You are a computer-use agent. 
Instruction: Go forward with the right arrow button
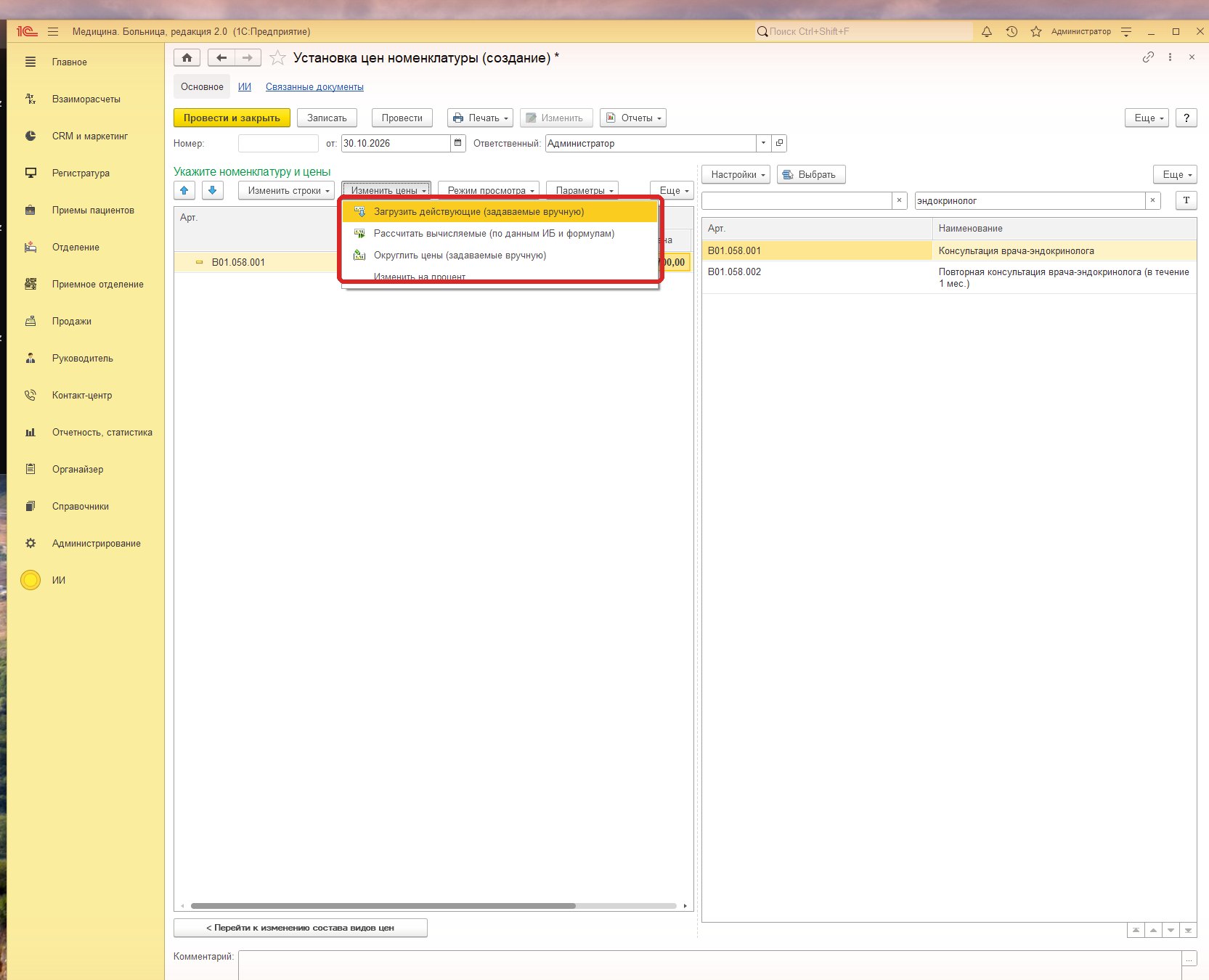click(248, 58)
